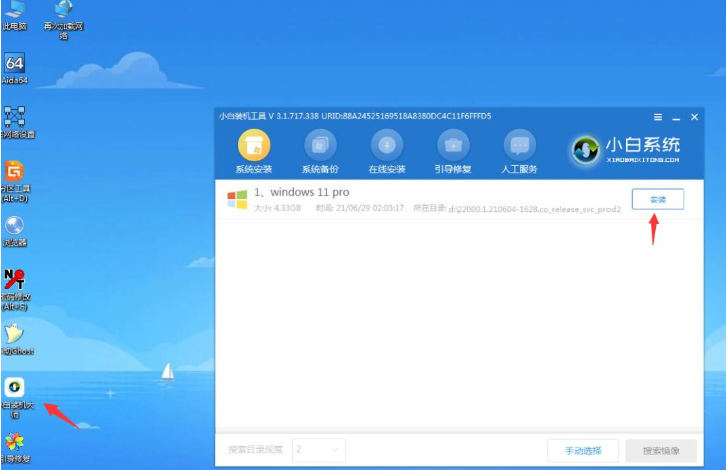Launch Aida64 from the desktop
The width and height of the screenshot is (726, 470).
[14, 68]
